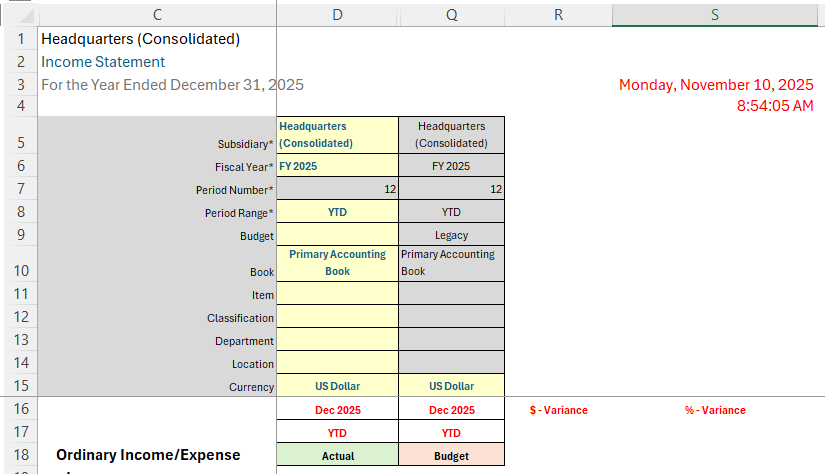Click the yellow YTD Period Range cell

coord(337,212)
